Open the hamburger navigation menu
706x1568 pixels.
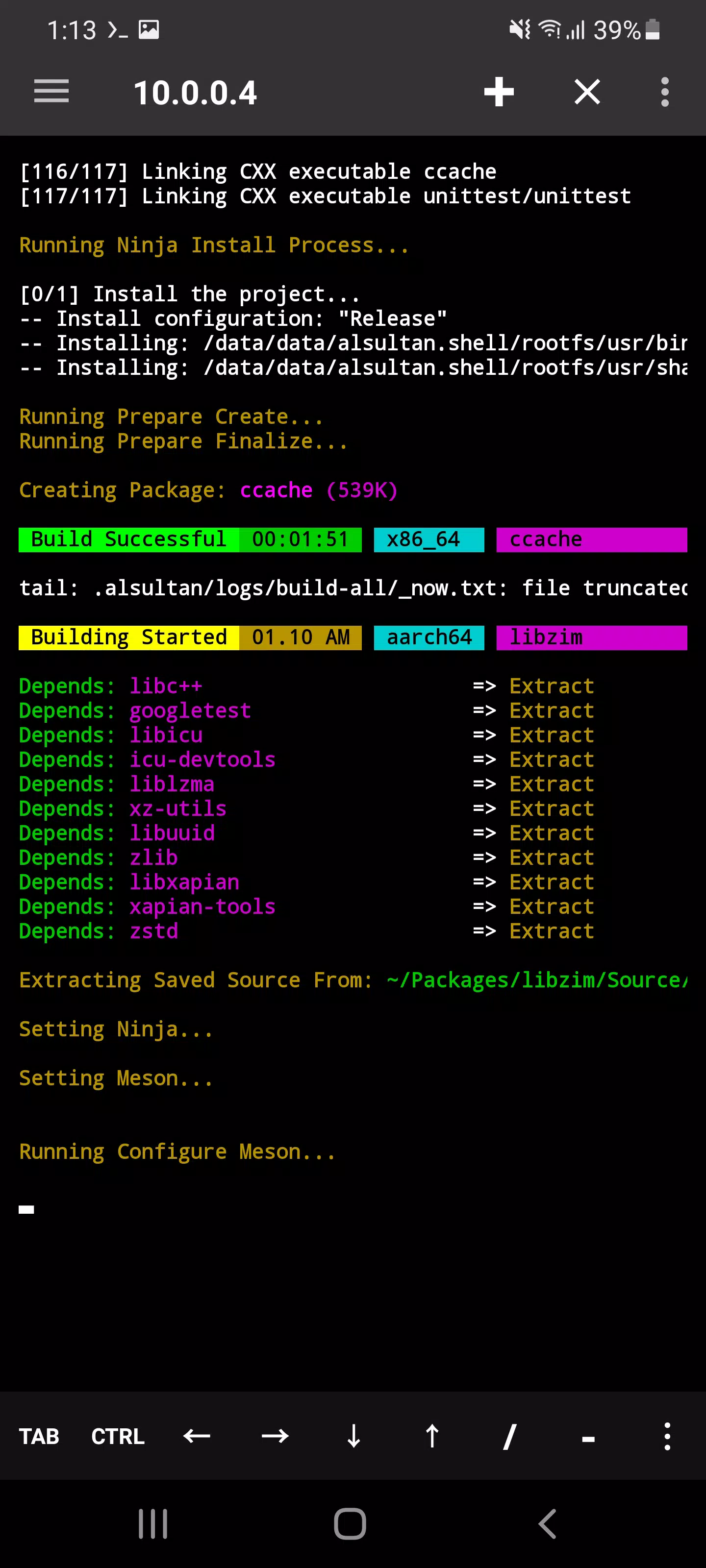(x=51, y=91)
